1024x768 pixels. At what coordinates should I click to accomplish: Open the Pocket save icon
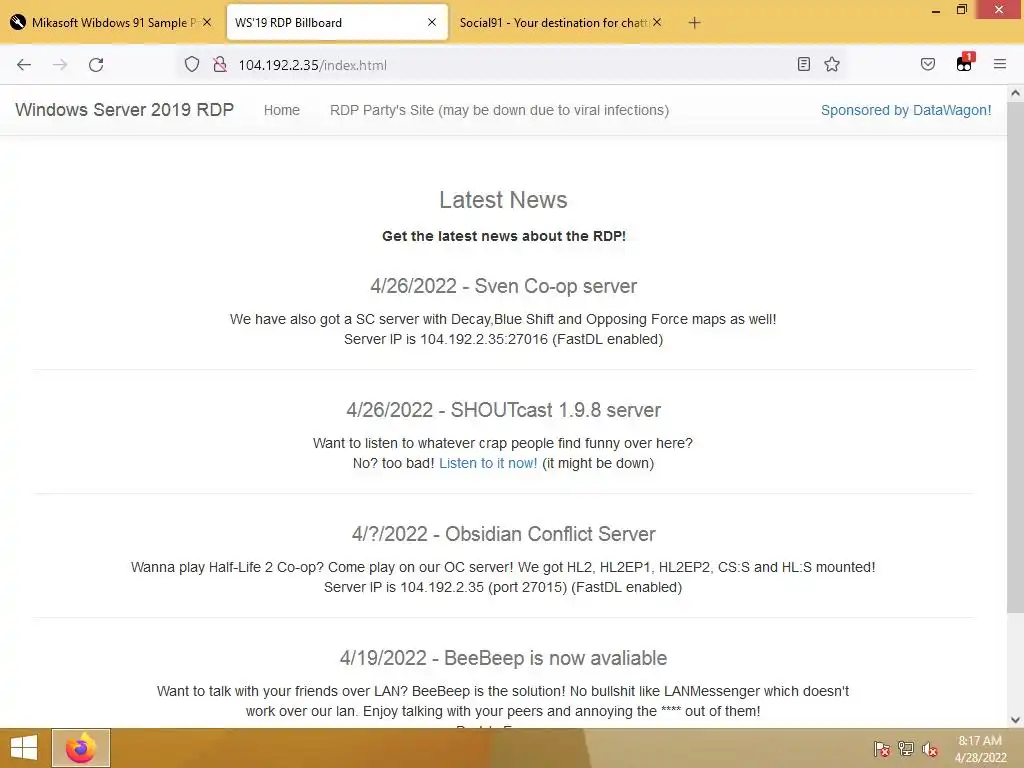click(x=928, y=64)
